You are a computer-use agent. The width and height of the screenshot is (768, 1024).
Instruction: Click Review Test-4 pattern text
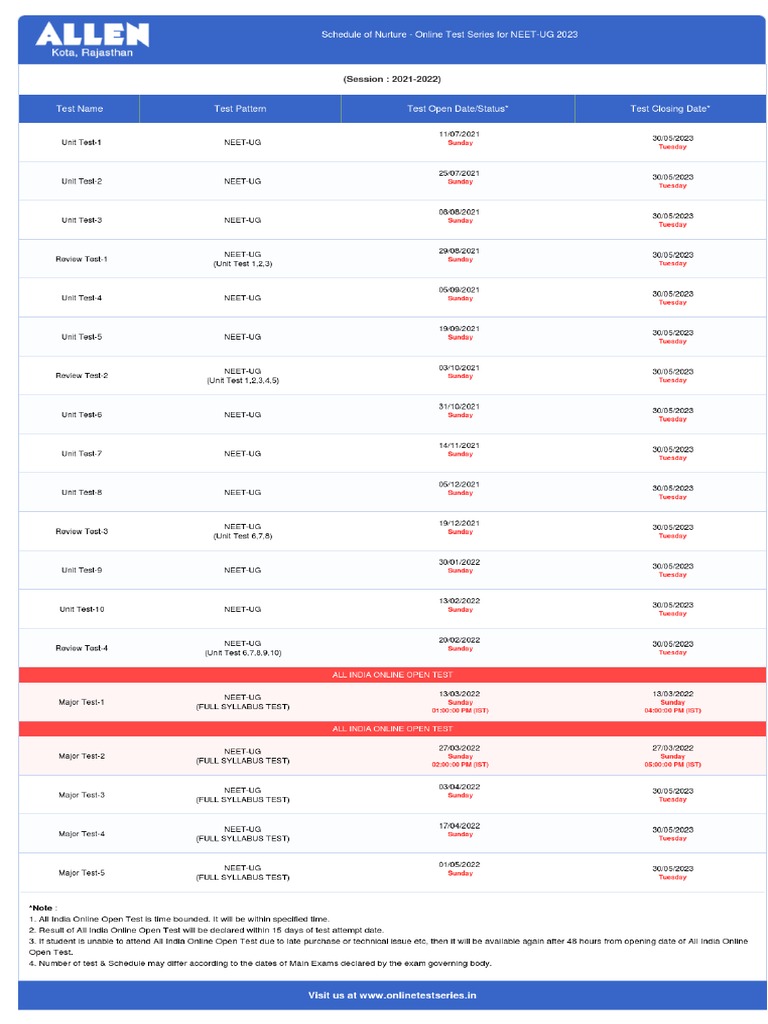pyautogui.click(x=242, y=648)
